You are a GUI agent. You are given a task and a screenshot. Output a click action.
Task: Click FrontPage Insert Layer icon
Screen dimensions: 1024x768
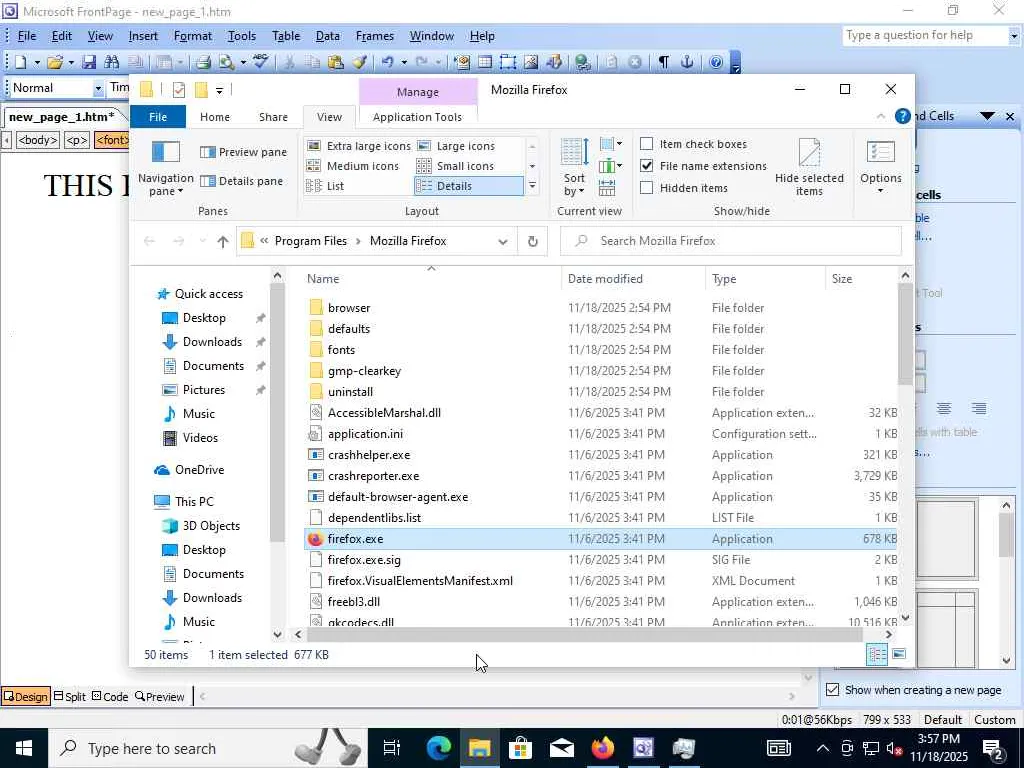tap(507, 62)
